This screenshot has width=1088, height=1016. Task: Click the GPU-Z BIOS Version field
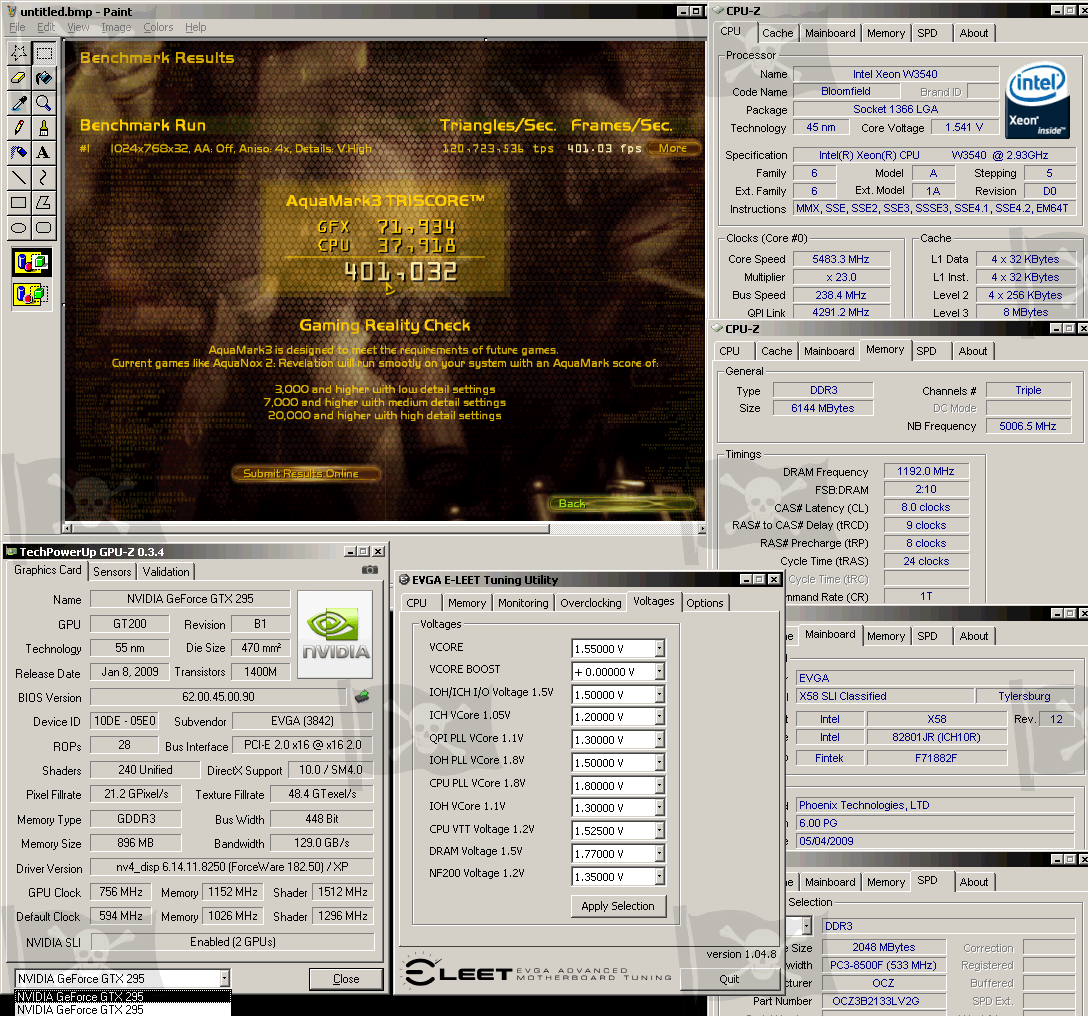pyautogui.click(x=218, y=697)
